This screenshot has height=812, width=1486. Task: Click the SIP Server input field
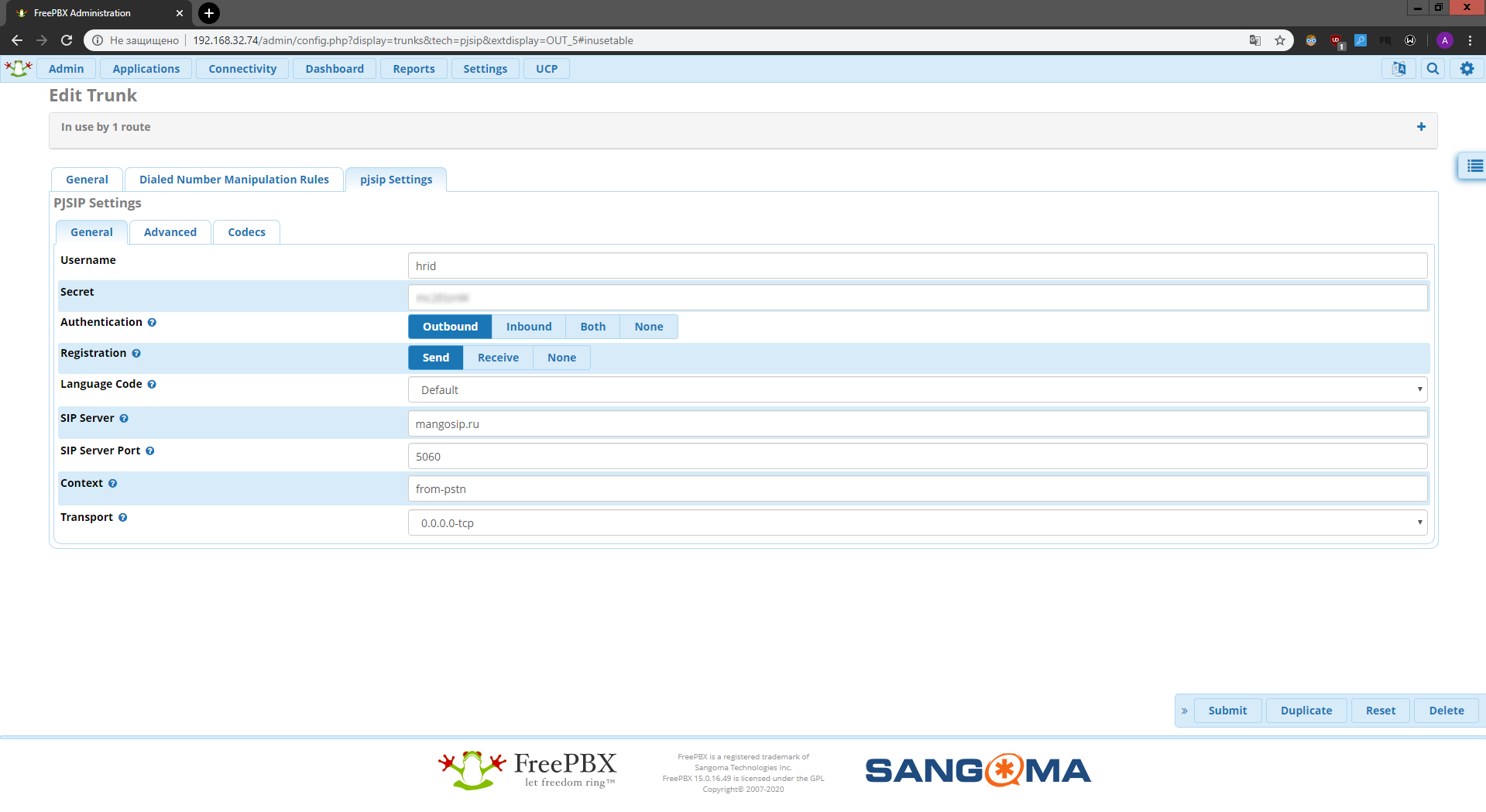click(918, 423)
